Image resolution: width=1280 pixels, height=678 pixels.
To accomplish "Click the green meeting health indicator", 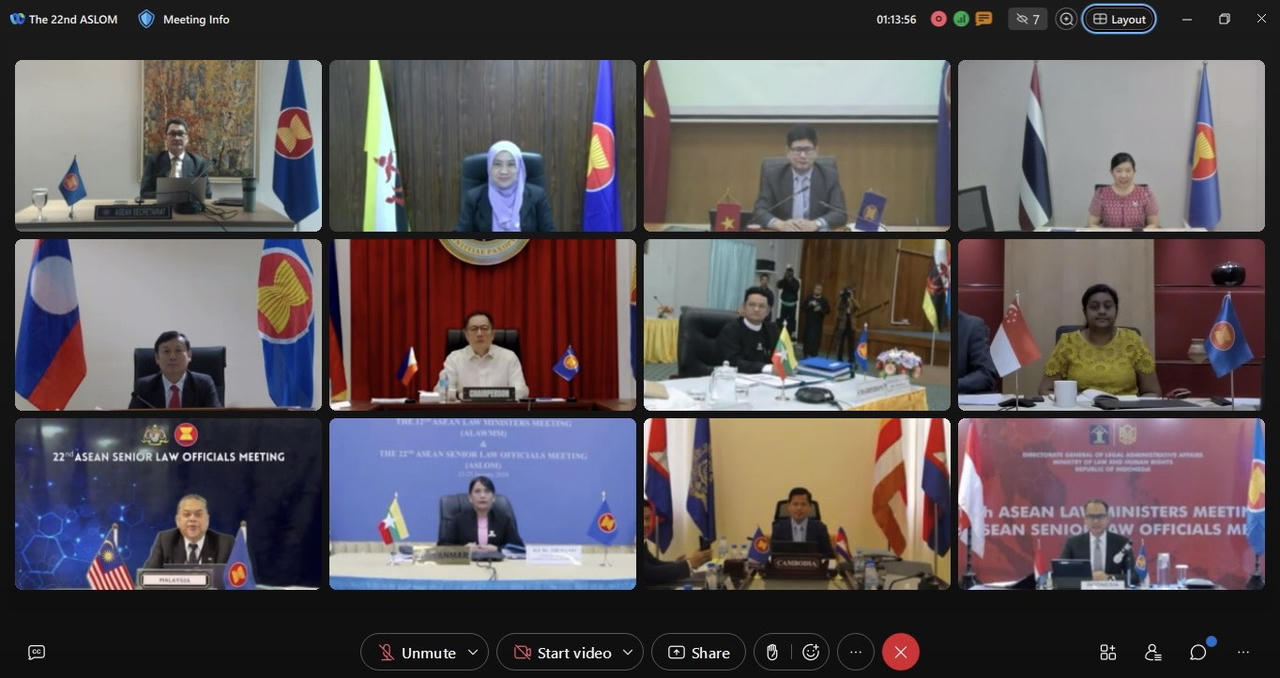I will [x=961, y=18].
